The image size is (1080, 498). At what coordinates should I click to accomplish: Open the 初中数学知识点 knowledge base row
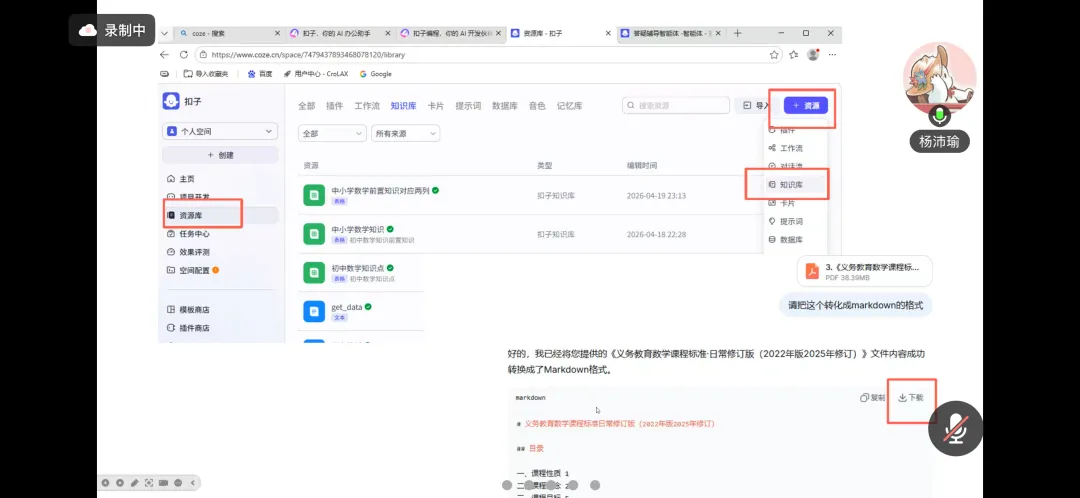(x=361, y=273)
